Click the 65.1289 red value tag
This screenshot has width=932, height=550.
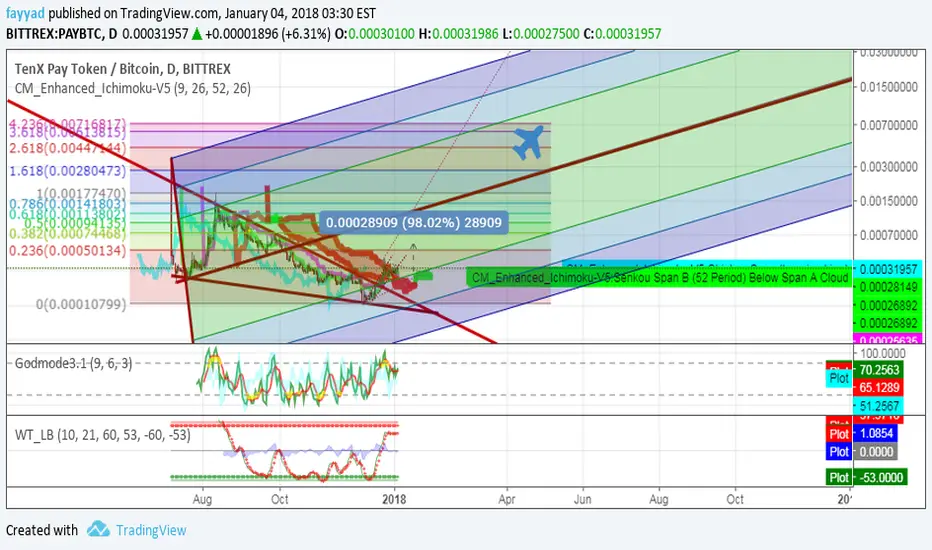point(879,388)
